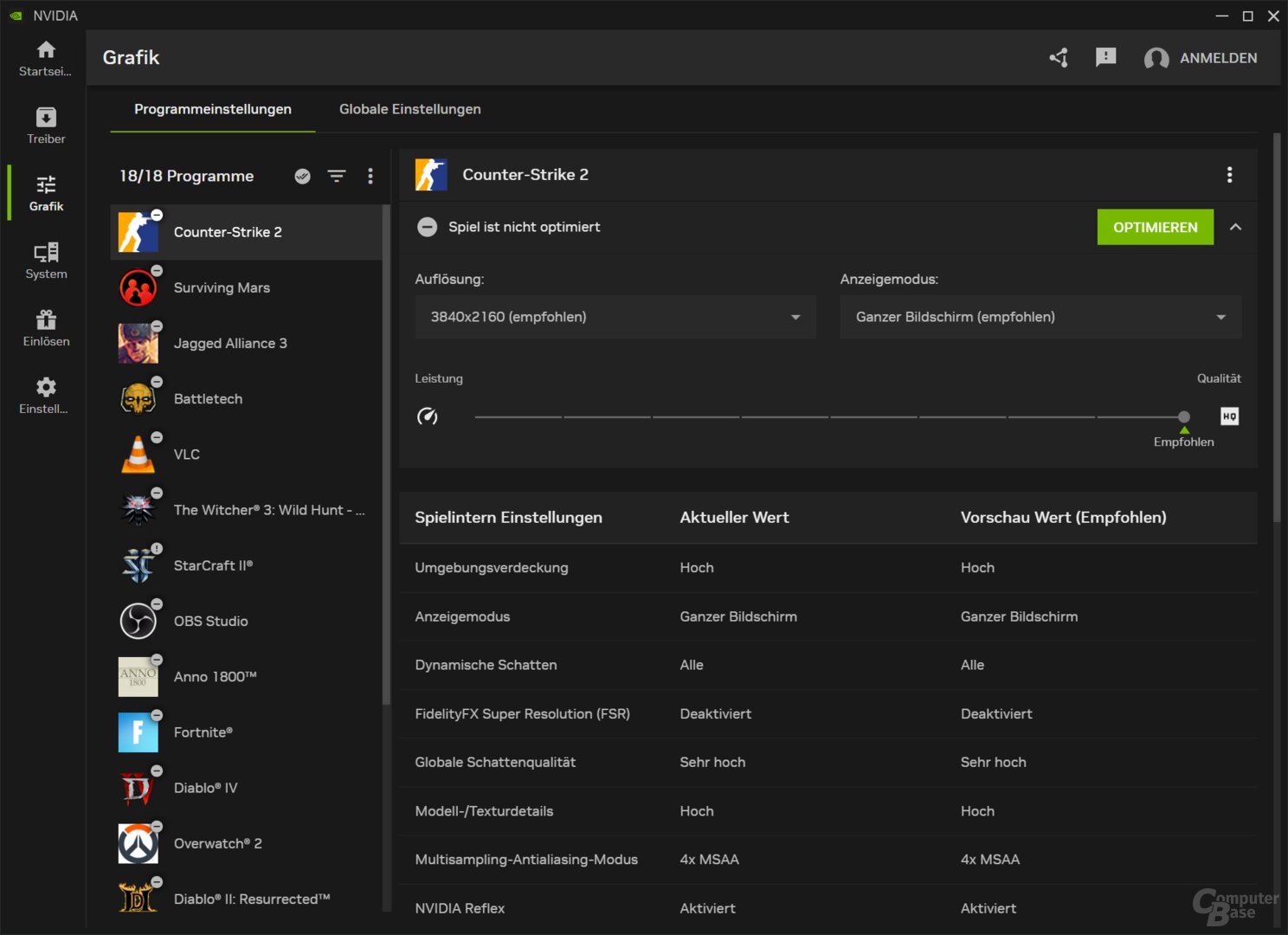Image resolution: width=1288 pixels, height=935 pixels.
Task: Click the share icon in header
Action: coord(1059,58)
